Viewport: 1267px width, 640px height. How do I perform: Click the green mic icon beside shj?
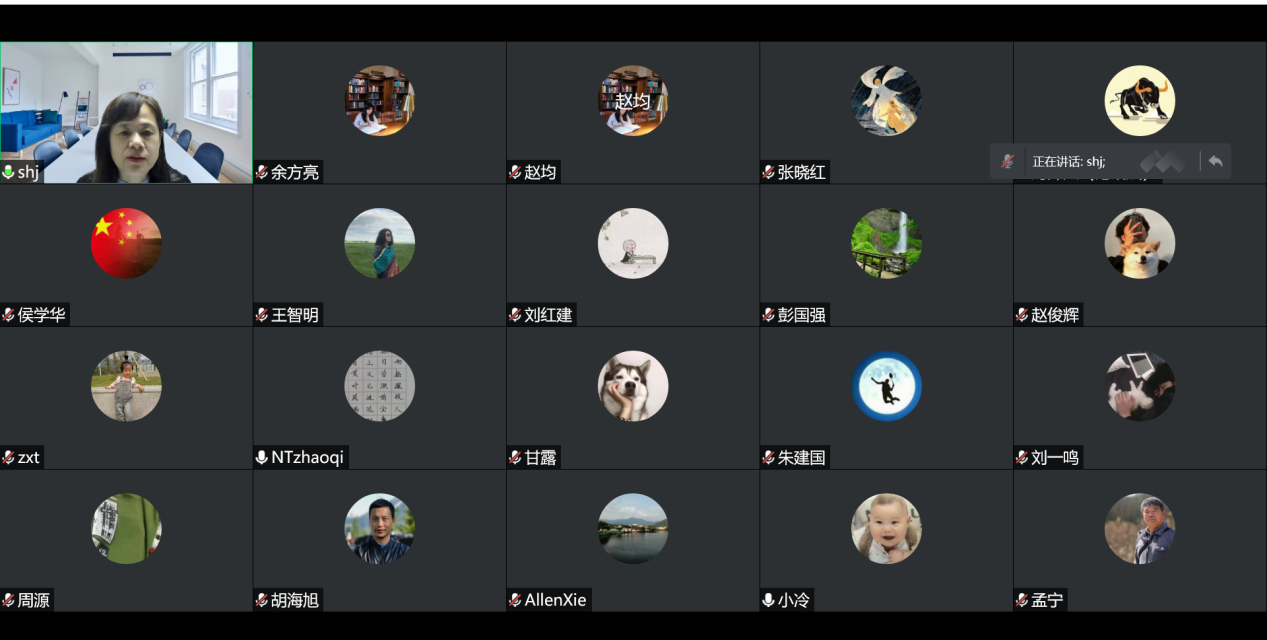(9, 173)
